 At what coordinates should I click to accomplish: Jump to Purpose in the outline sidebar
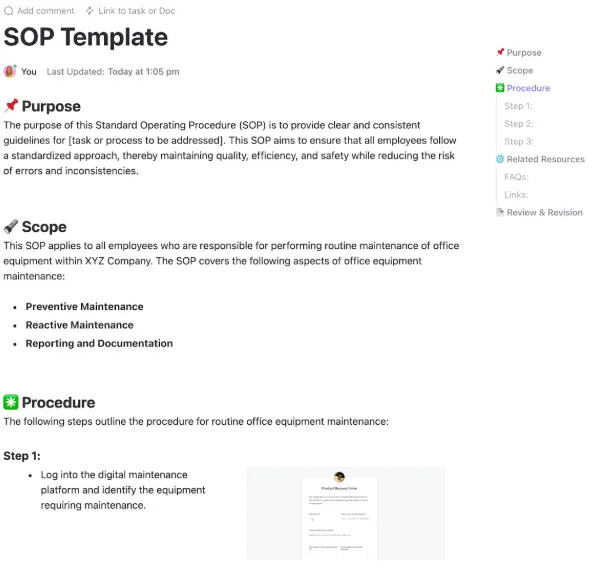tap(524, 53)
